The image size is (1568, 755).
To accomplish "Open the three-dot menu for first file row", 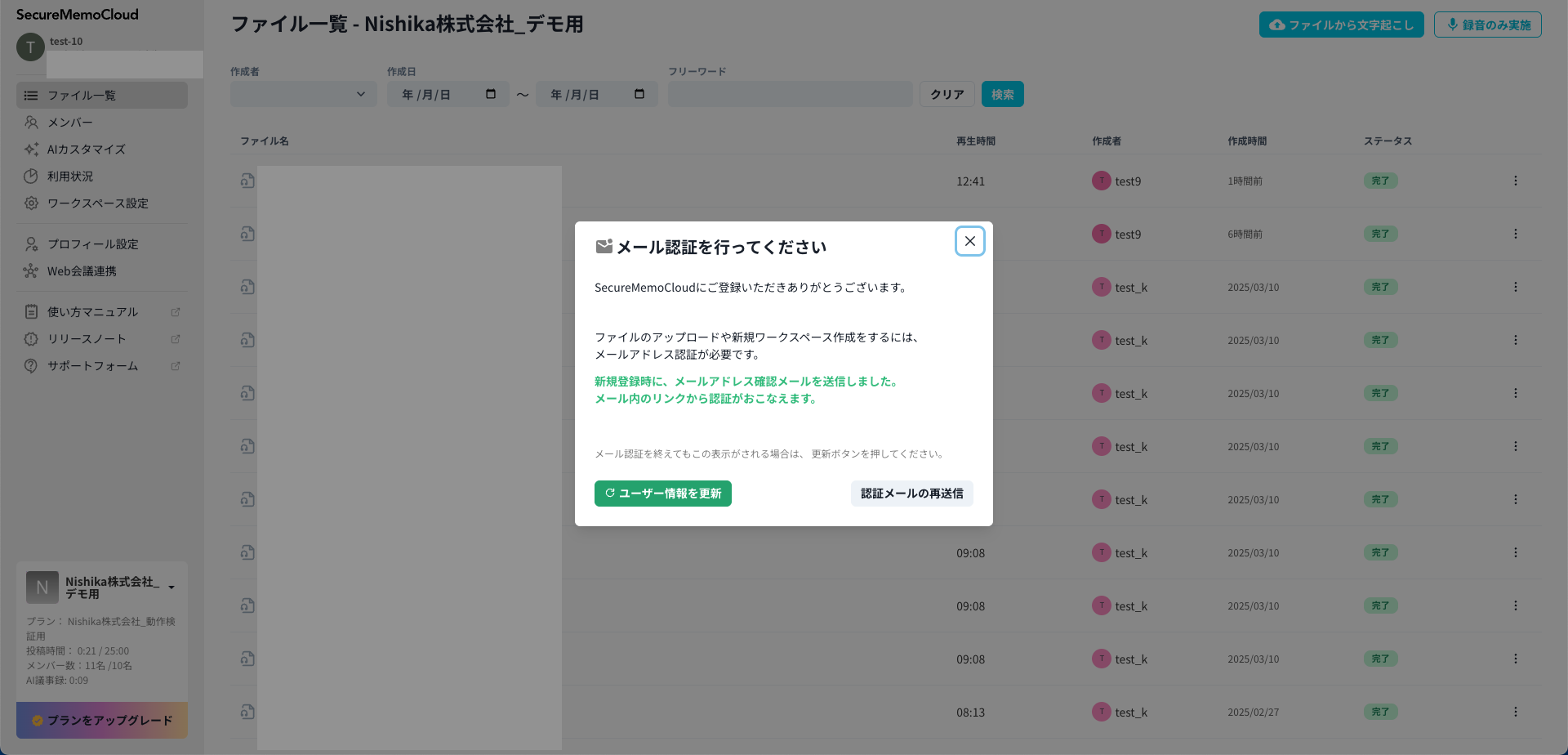I will (1515, 181).
